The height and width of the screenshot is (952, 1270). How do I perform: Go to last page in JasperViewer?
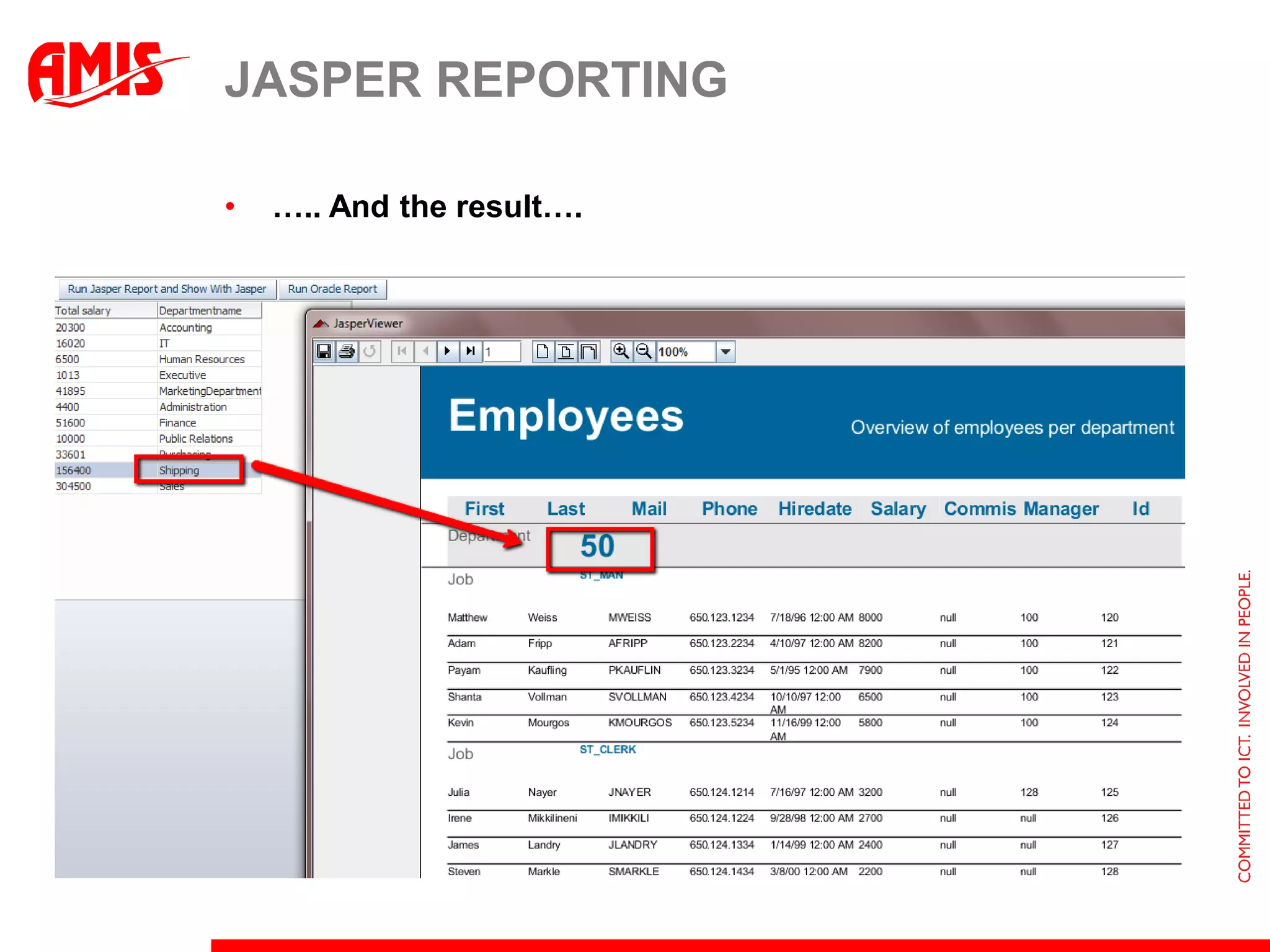click(x=471, y=351)
